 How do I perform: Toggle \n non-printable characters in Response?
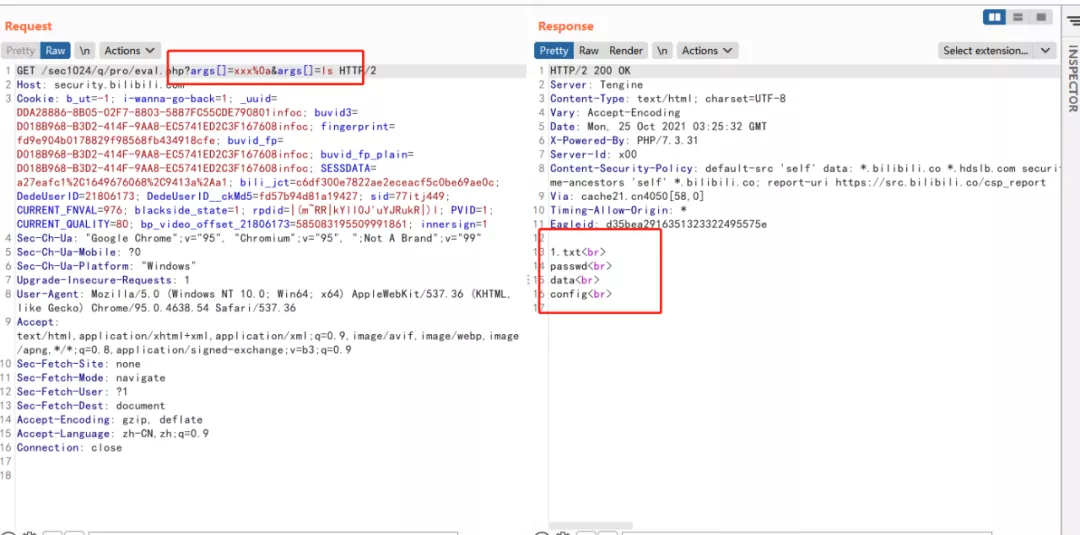(x=661, y=50)
